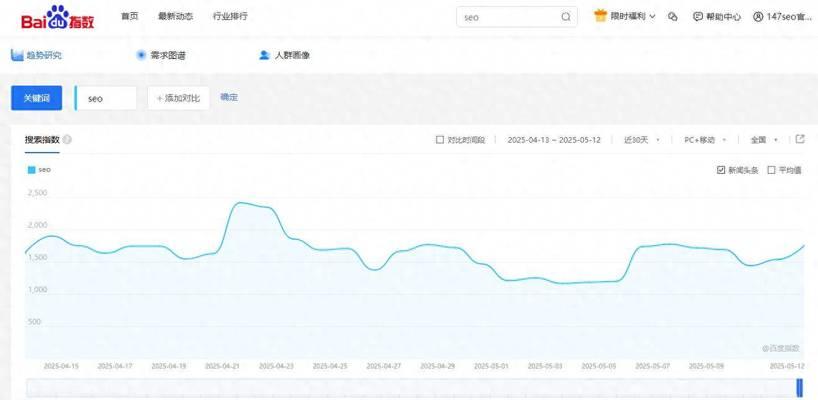
Task: Select the 搜索指数 tab
Action: [42, 140]
